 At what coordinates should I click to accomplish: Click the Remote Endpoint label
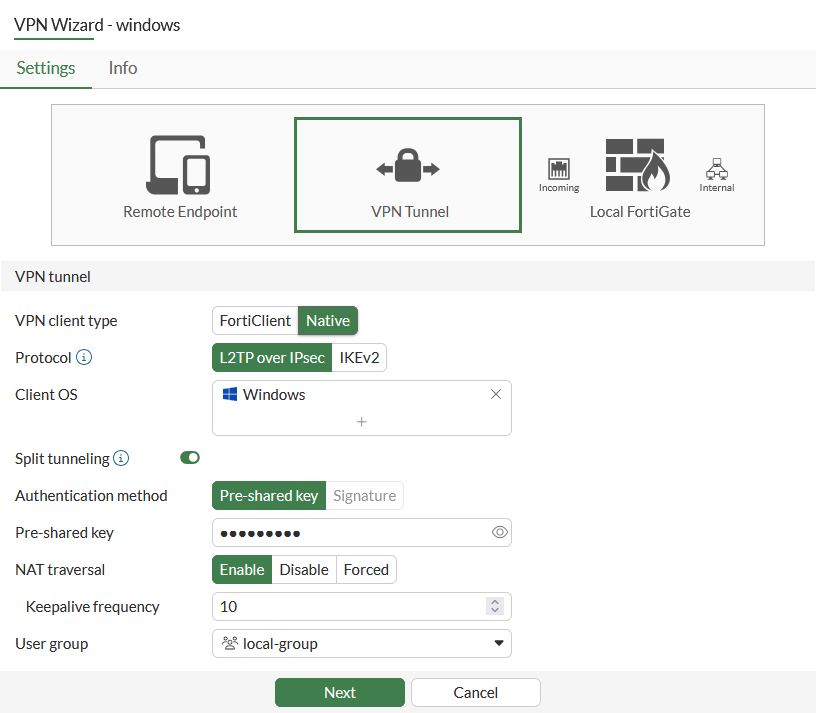click(x=180, y=212)
